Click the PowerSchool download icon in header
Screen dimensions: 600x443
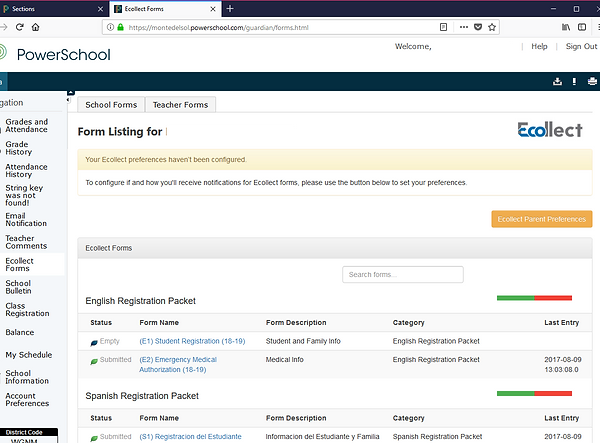coord(558,81)
